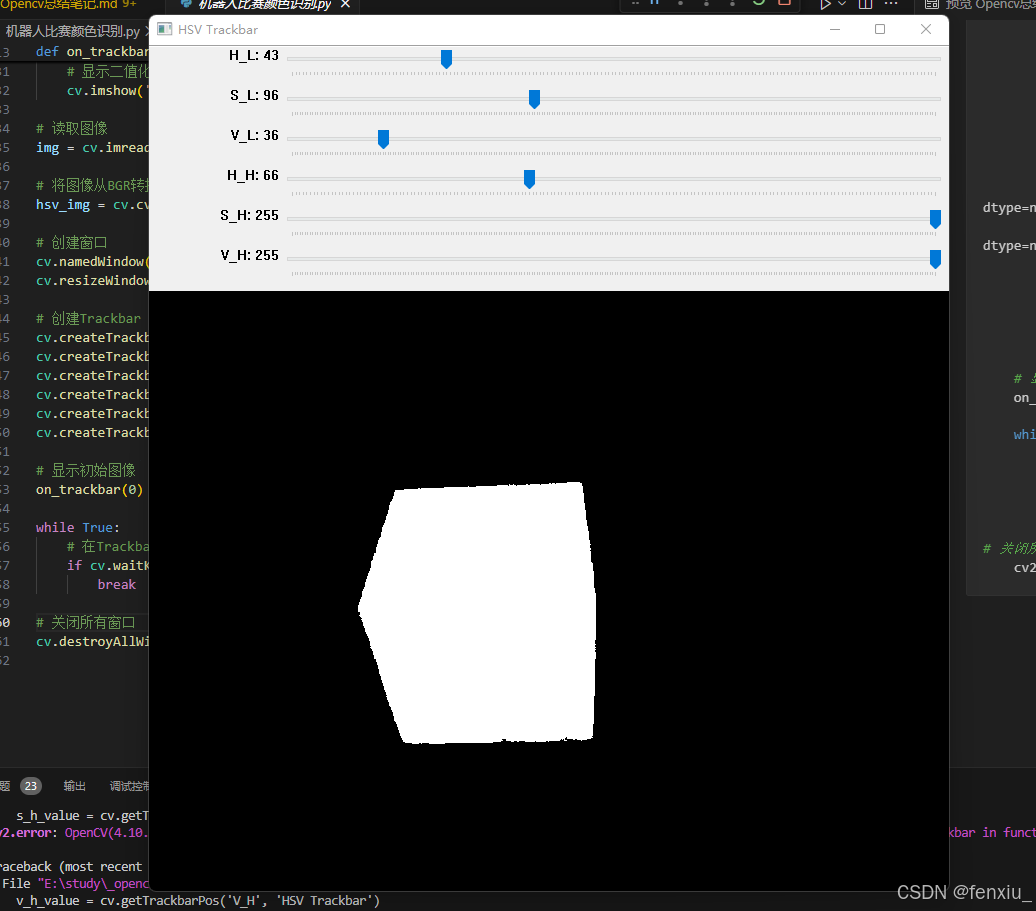Click the 's_h_value = cv.getT' terminal line

coord(83,816)
